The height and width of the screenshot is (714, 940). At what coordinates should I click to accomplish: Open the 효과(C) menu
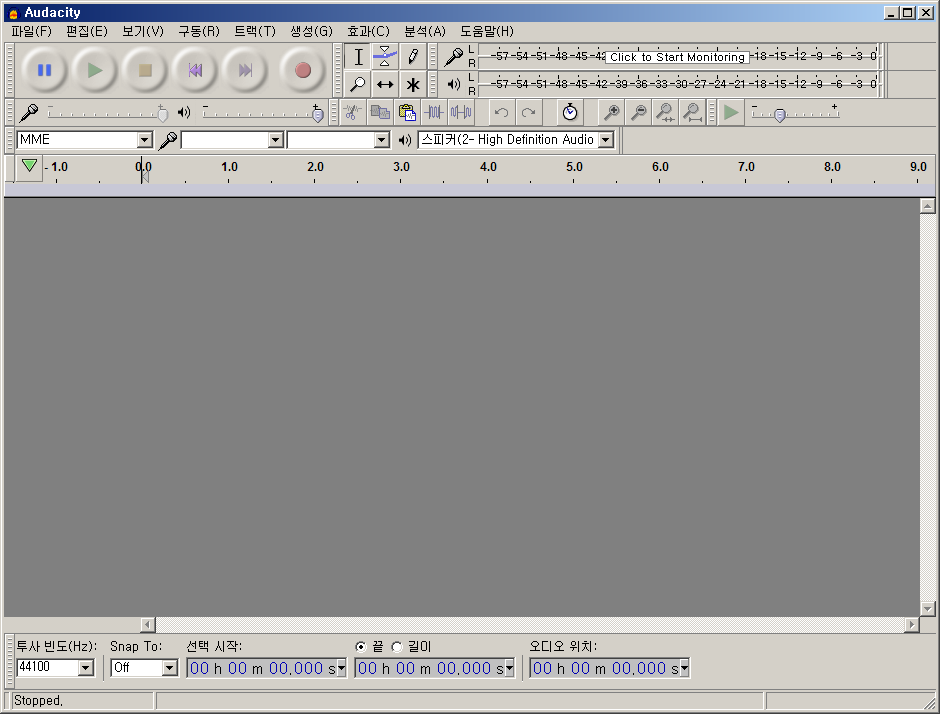click(x=368, y=31)
